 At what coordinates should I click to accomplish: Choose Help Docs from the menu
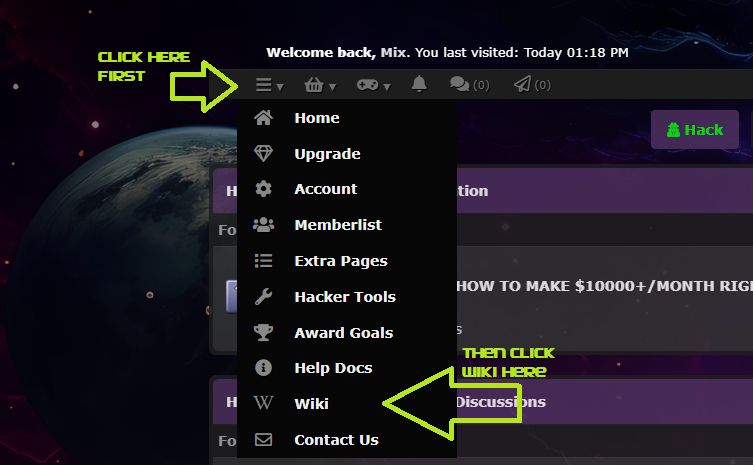pos(333,368)
